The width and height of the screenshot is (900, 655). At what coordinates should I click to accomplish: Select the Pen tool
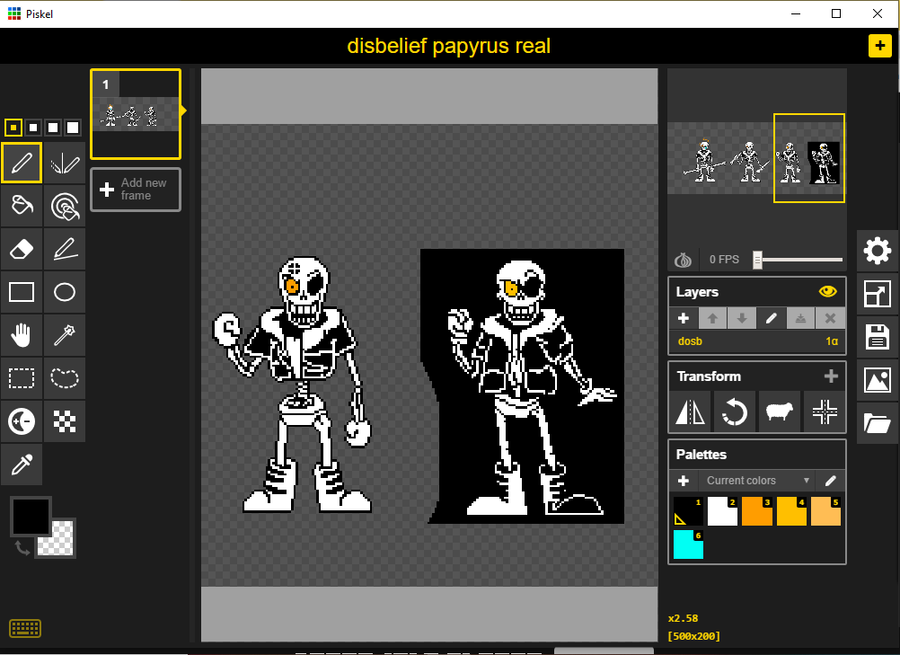click(x=22, y=163)
